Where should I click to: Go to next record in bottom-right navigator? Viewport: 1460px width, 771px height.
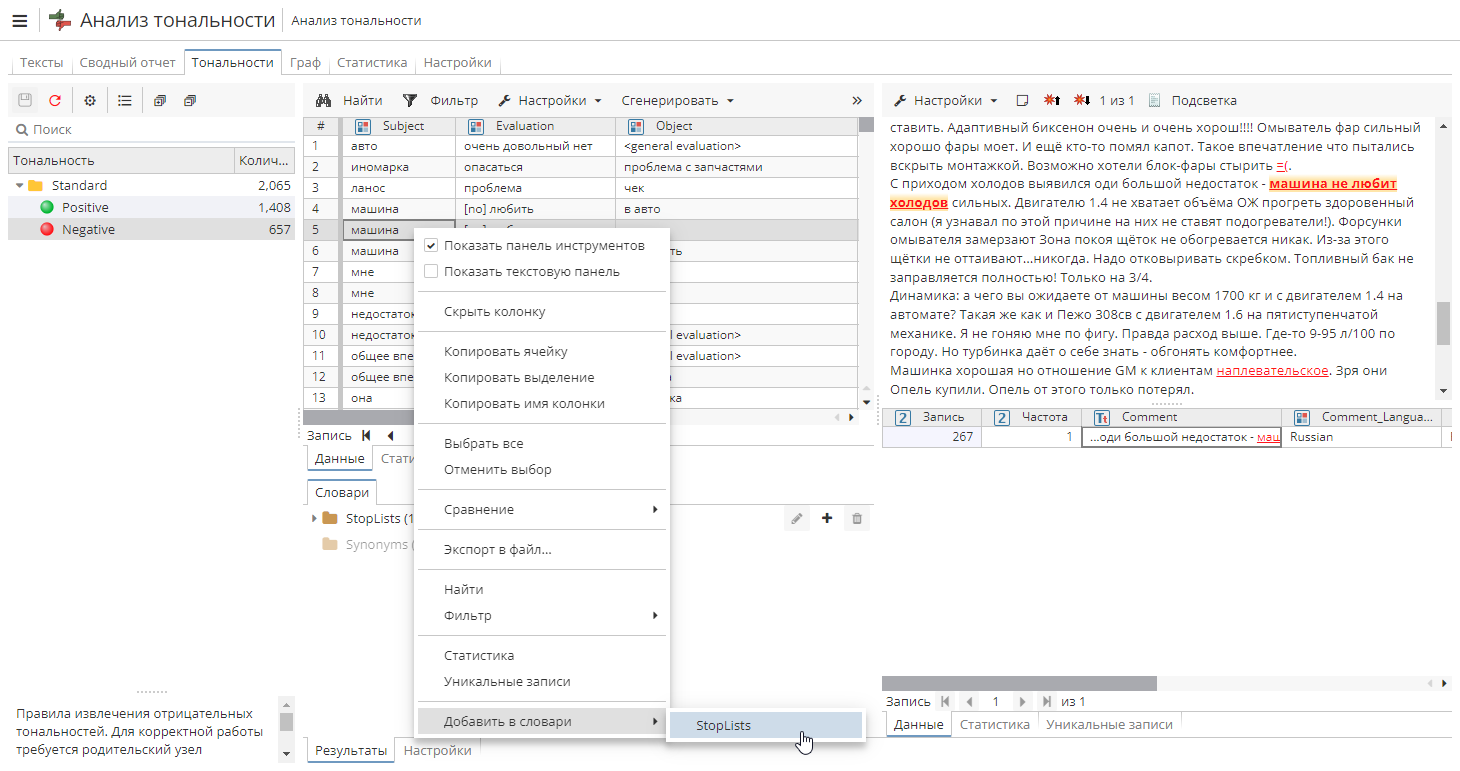click(x=1021, y=701)
